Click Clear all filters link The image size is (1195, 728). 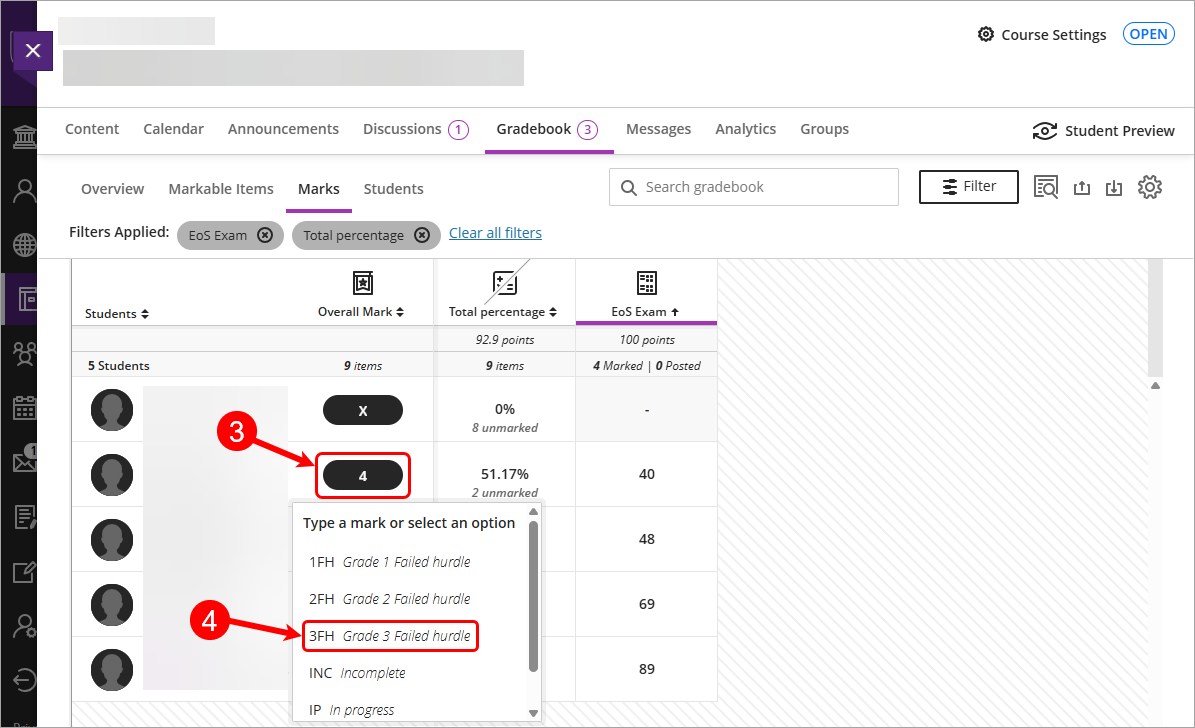coord(495,233)
